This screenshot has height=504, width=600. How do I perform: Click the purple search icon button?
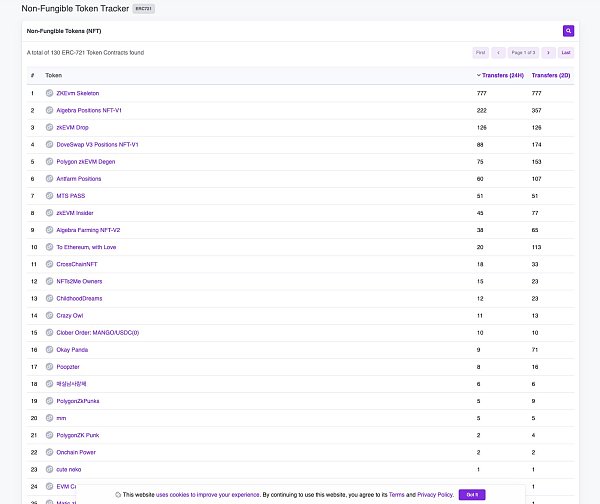click(568, 31)
